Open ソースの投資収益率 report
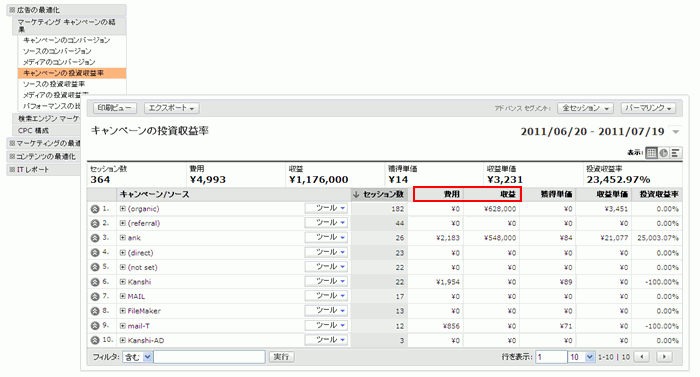700x377 pixels. (x=54, y=84)
